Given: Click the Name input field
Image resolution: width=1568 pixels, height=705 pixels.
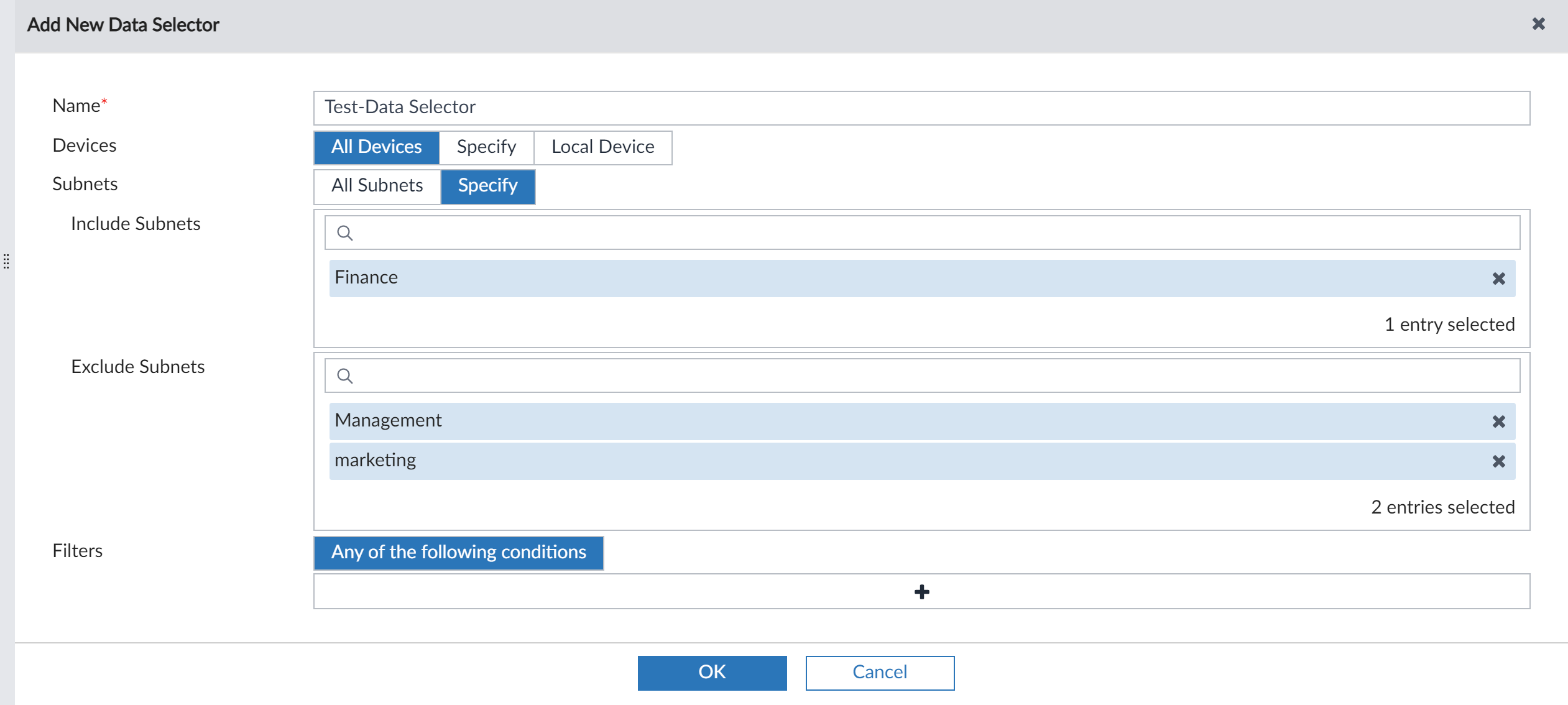Looking at the screenshot, I should tap(920, 108).
